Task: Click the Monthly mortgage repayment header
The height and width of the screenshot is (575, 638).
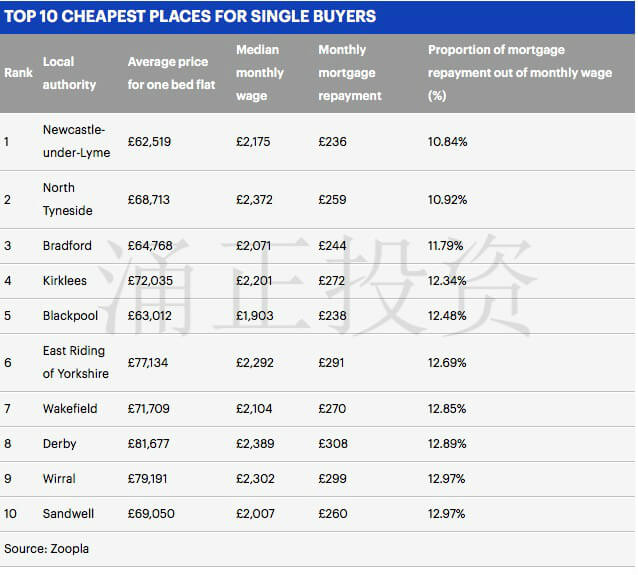Action: 350,73
